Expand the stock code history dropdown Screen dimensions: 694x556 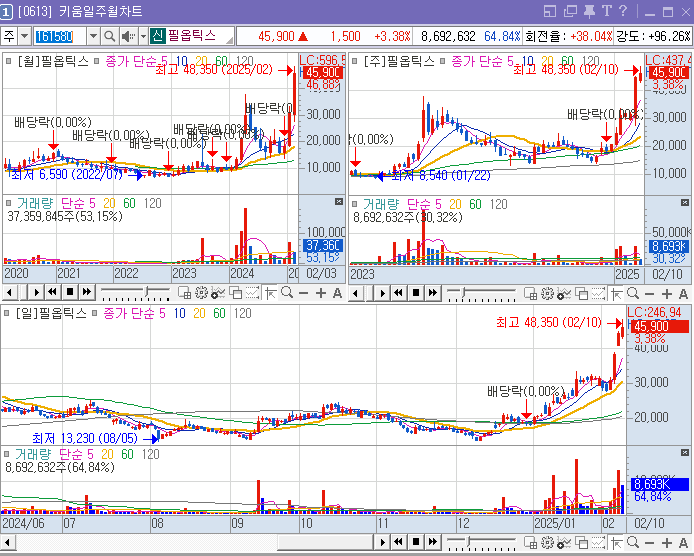[93, 36]
